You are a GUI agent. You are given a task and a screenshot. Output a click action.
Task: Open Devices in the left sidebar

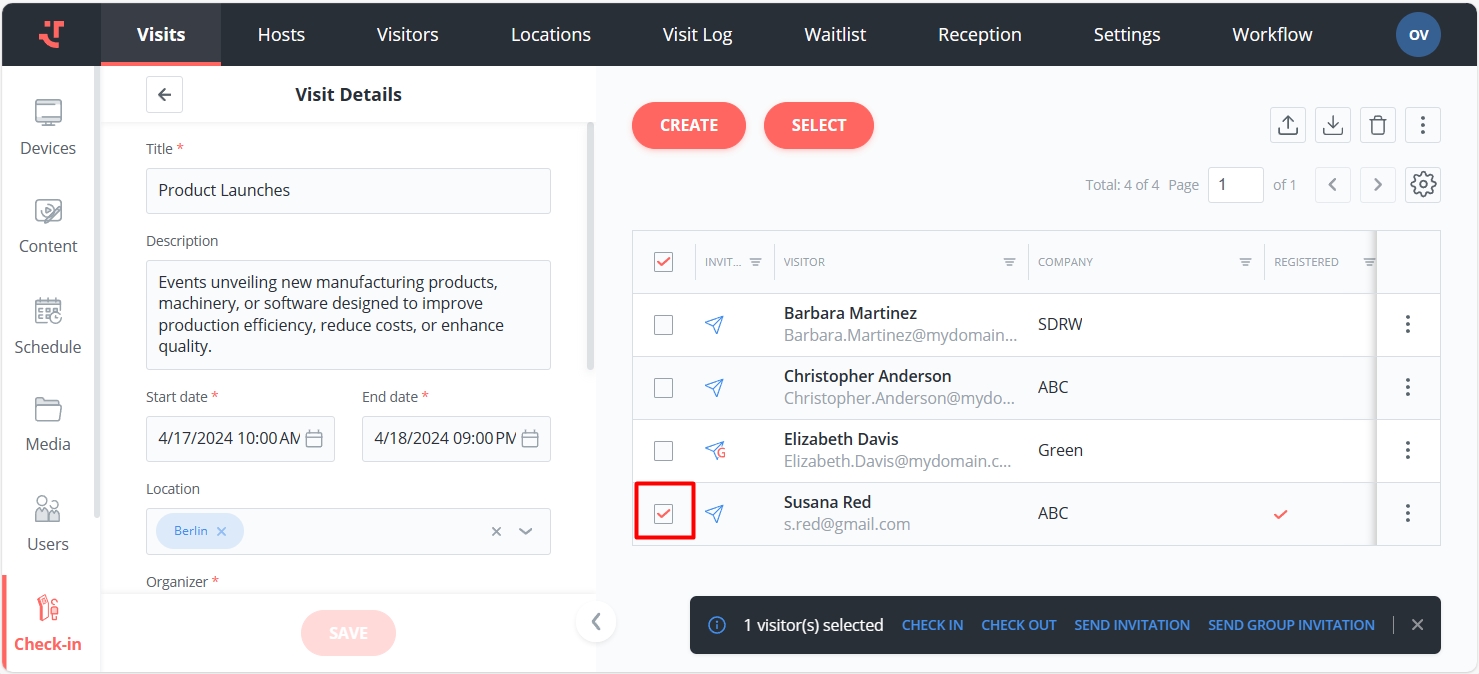pos(48,127)
